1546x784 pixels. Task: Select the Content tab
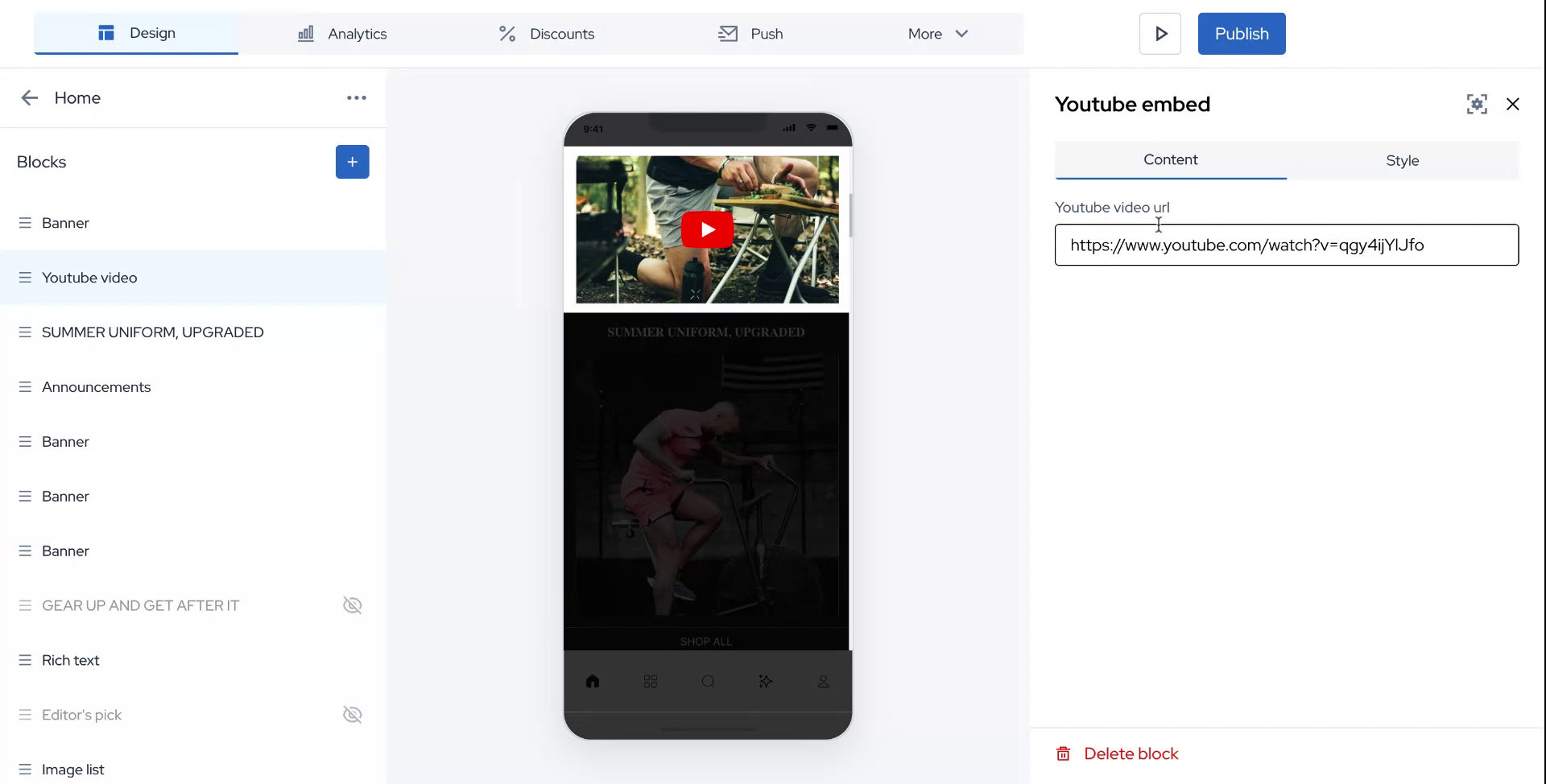pyautogui.click(x=1170, y=159)
